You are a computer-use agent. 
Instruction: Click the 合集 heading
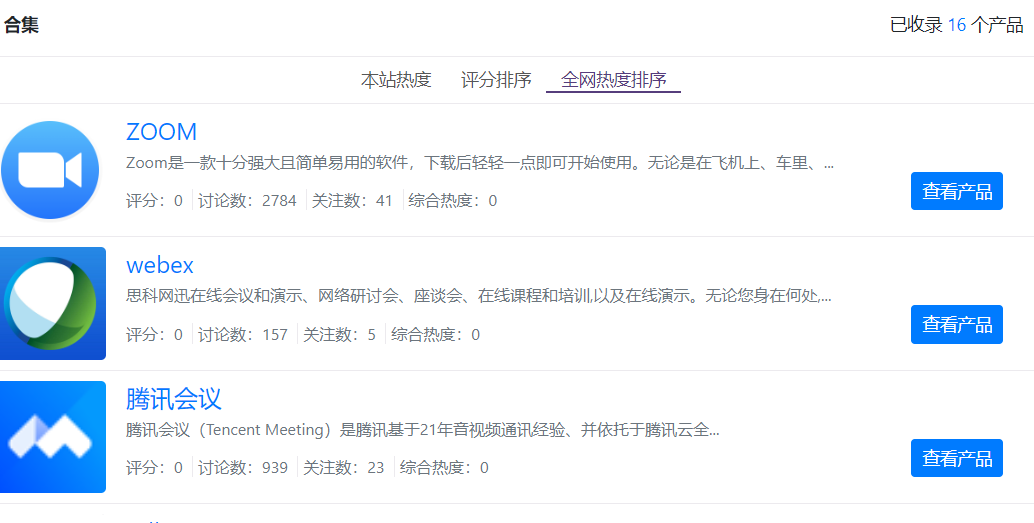(x=21, y=25)
